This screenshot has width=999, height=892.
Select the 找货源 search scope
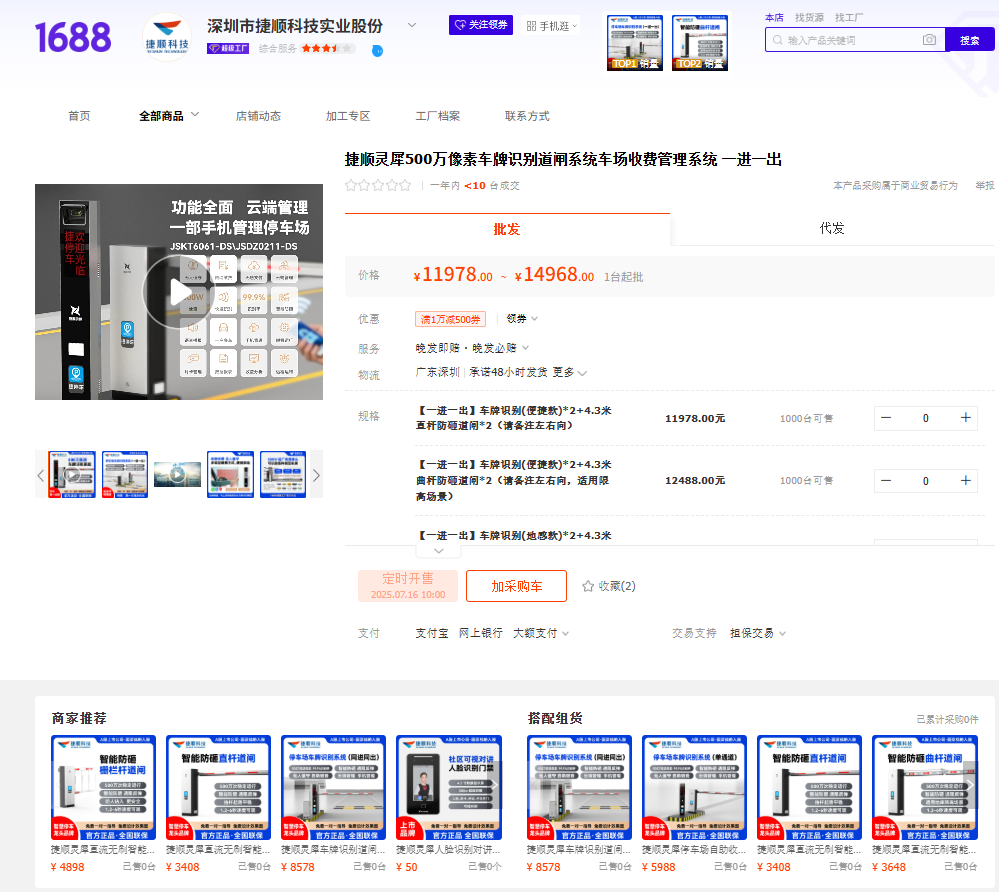809,17
